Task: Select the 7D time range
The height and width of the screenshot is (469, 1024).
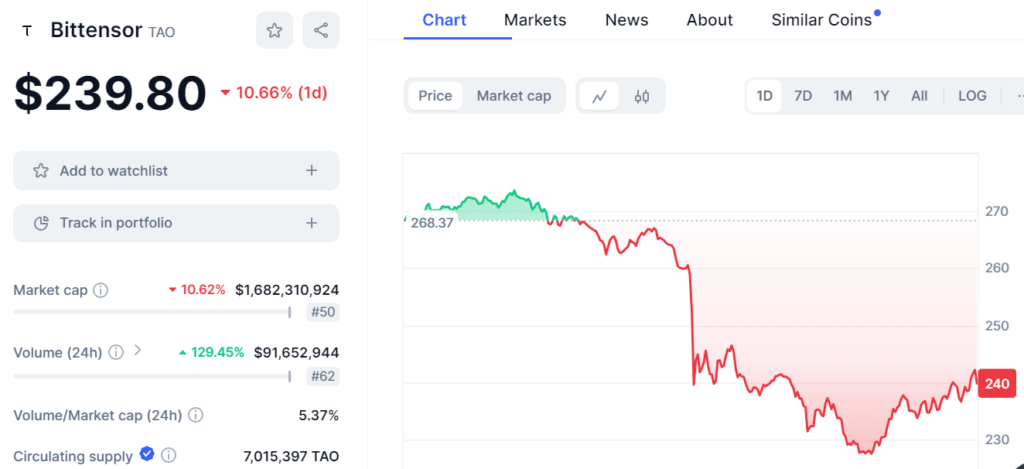Action: click(x=803, y=96)
